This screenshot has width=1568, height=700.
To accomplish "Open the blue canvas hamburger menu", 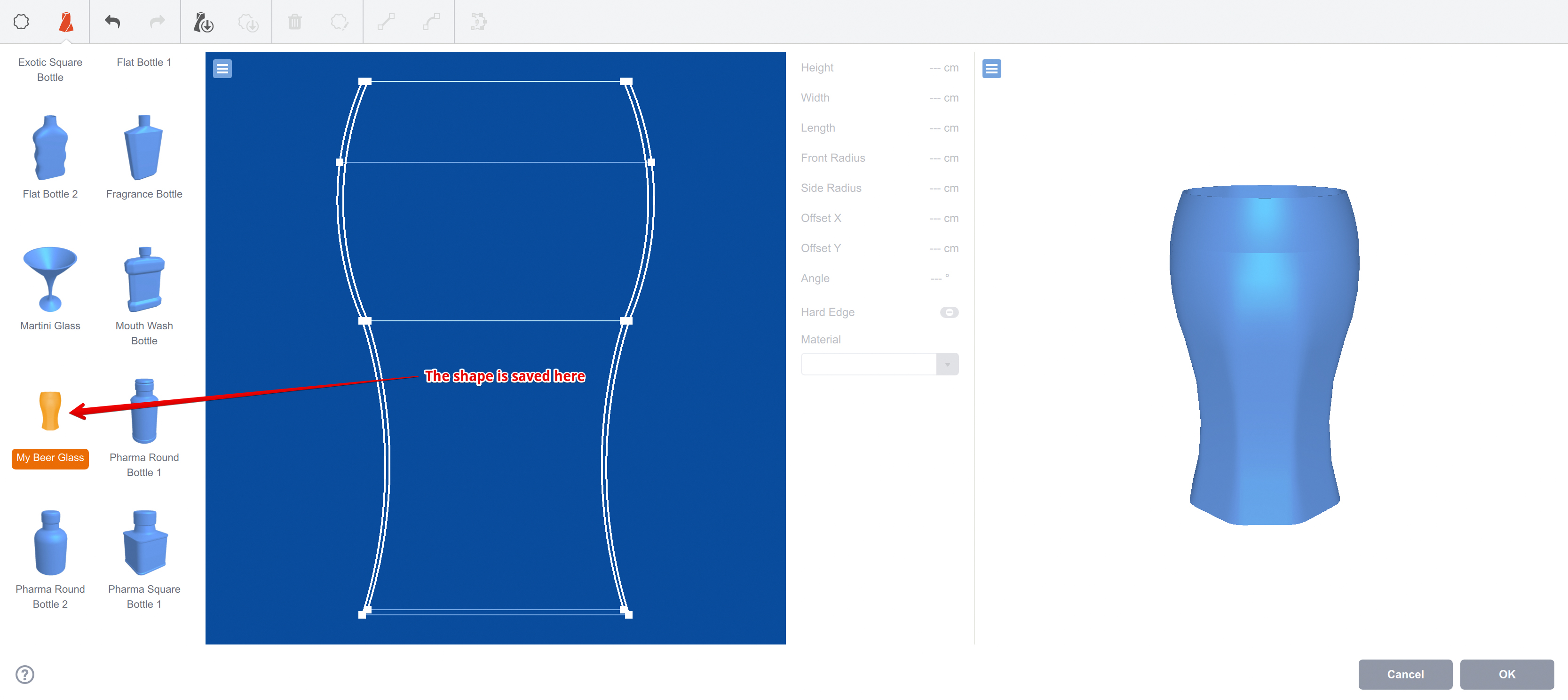I will (x=222, y=69).
